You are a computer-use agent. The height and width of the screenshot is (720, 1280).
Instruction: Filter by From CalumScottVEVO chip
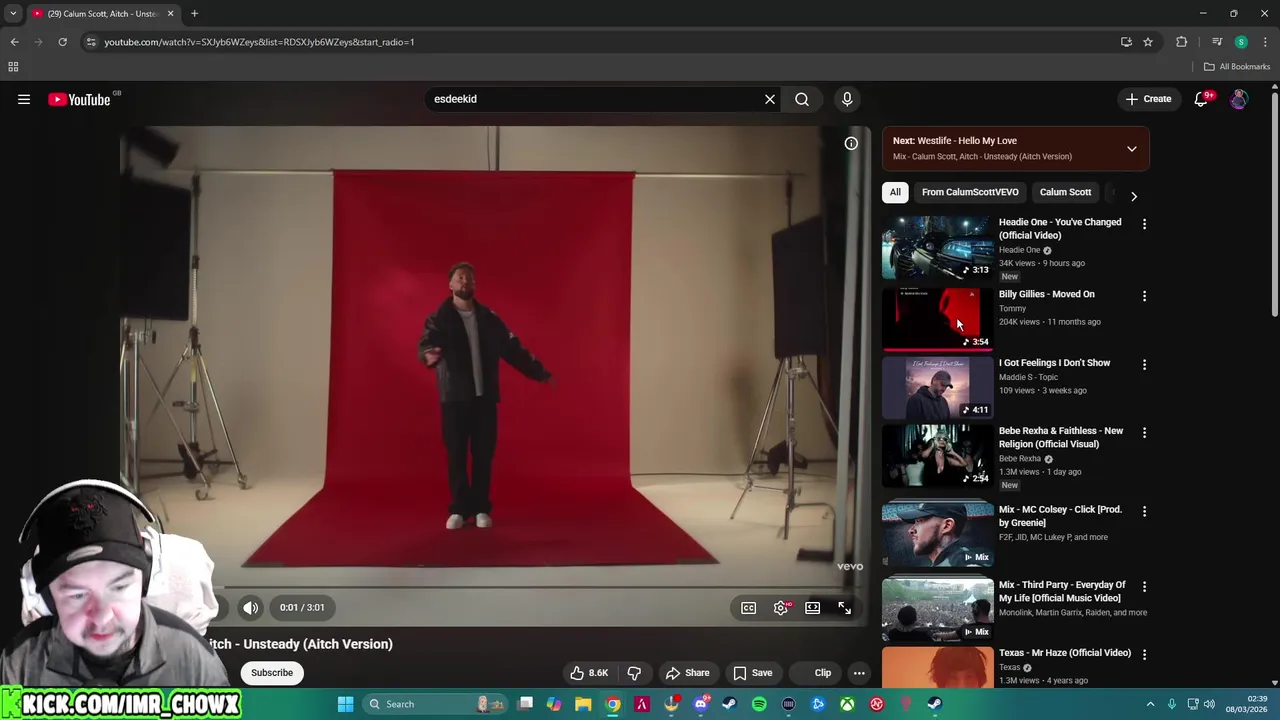[970, 192]
